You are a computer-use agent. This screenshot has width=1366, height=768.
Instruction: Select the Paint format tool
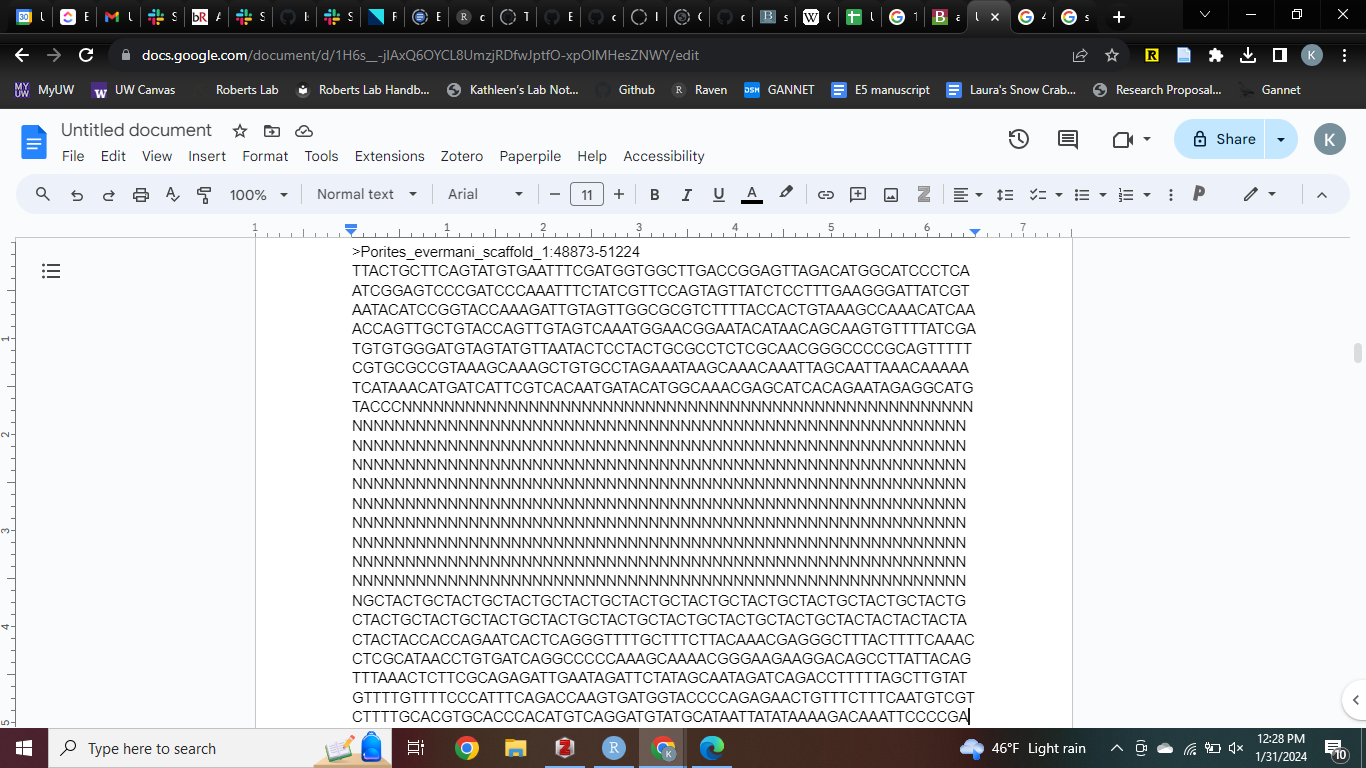204,195
